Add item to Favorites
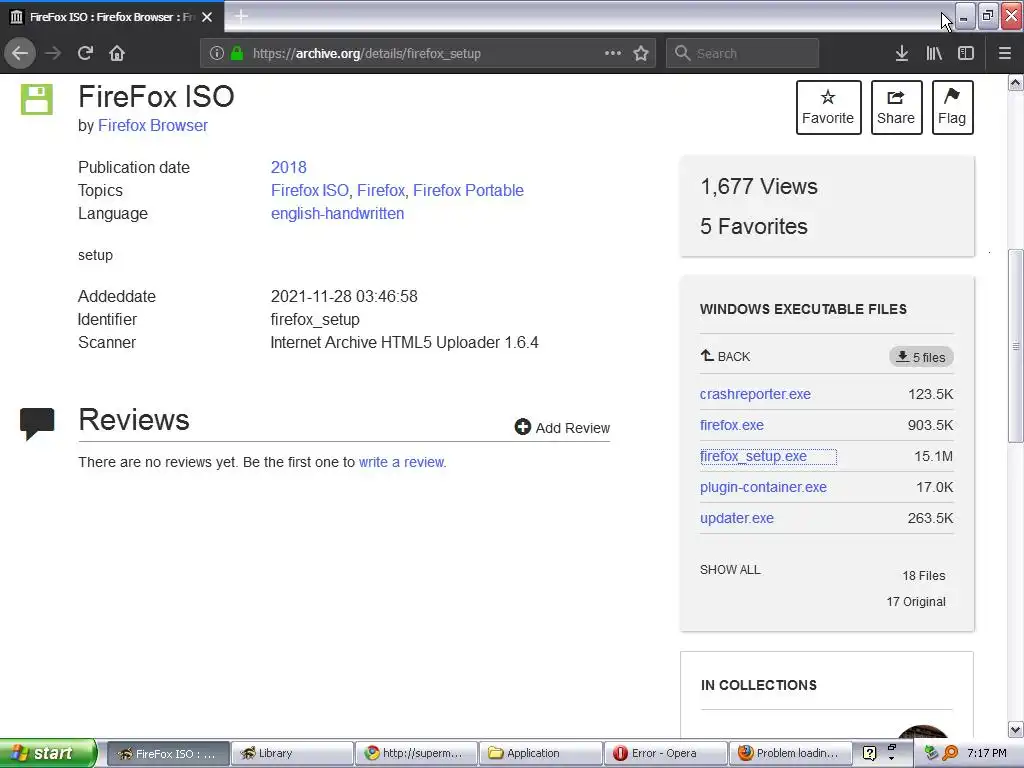This screenshot has width=1024, height=768. 828,108
